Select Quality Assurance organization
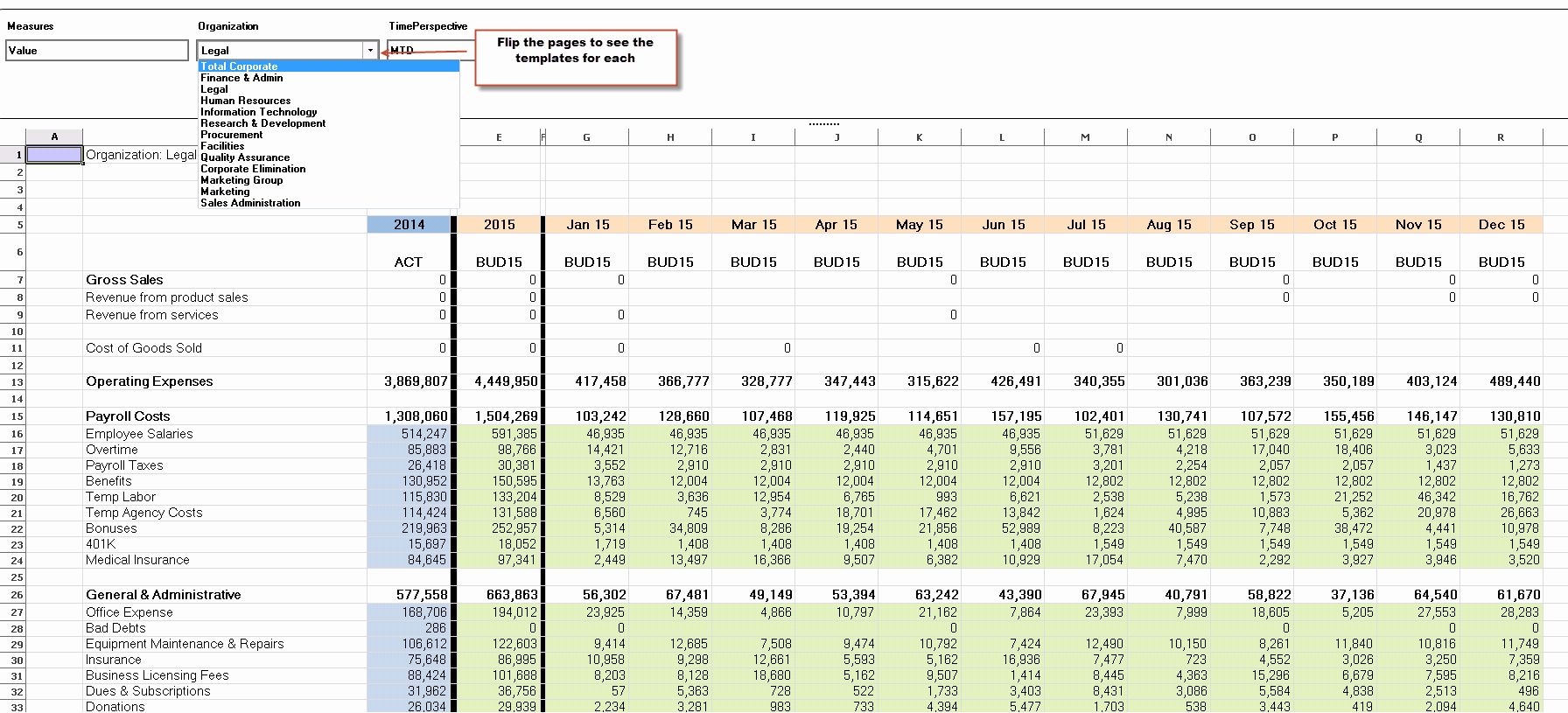This screenshot has width=1568, height=713. coord(245,157)
